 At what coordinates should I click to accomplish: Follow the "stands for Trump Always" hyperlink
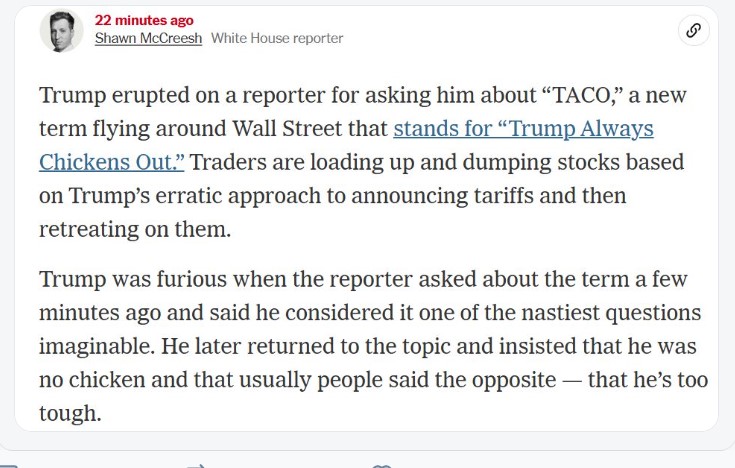click(523, 128)
